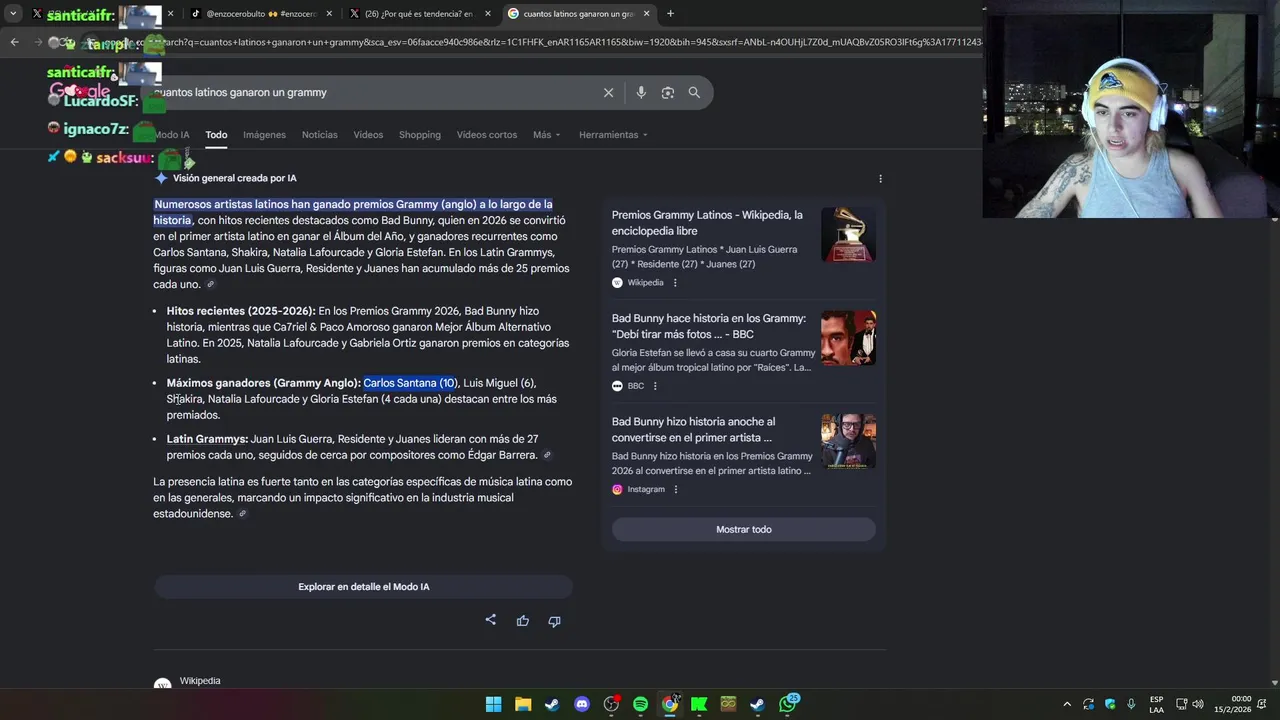Screen dimensions: 1280x720
Task: Open the tab search dropdown arrow
Action: pyautogui.click(x=13, y=14)
